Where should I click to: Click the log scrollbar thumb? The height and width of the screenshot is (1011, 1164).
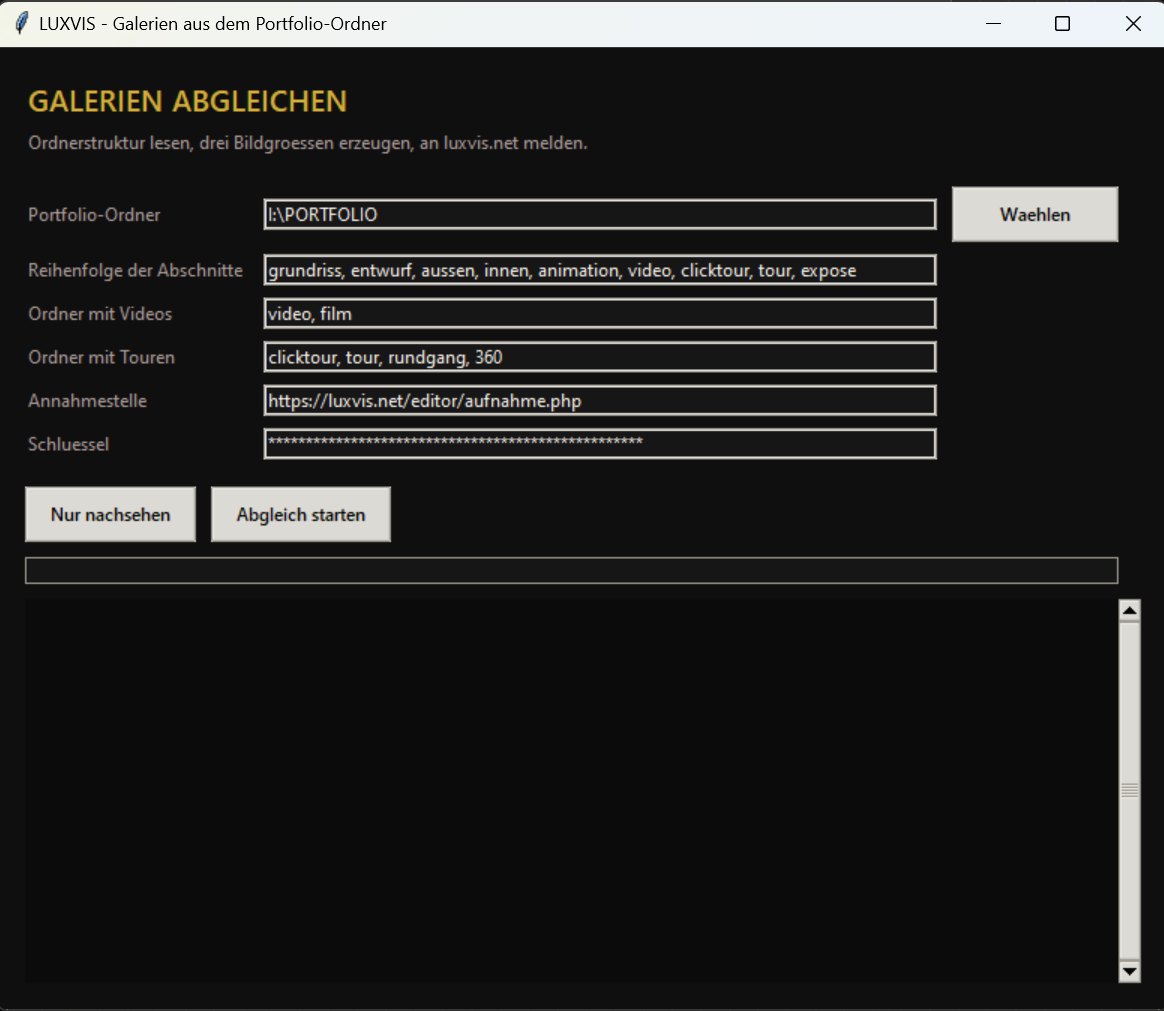[x=1129, y=791]
